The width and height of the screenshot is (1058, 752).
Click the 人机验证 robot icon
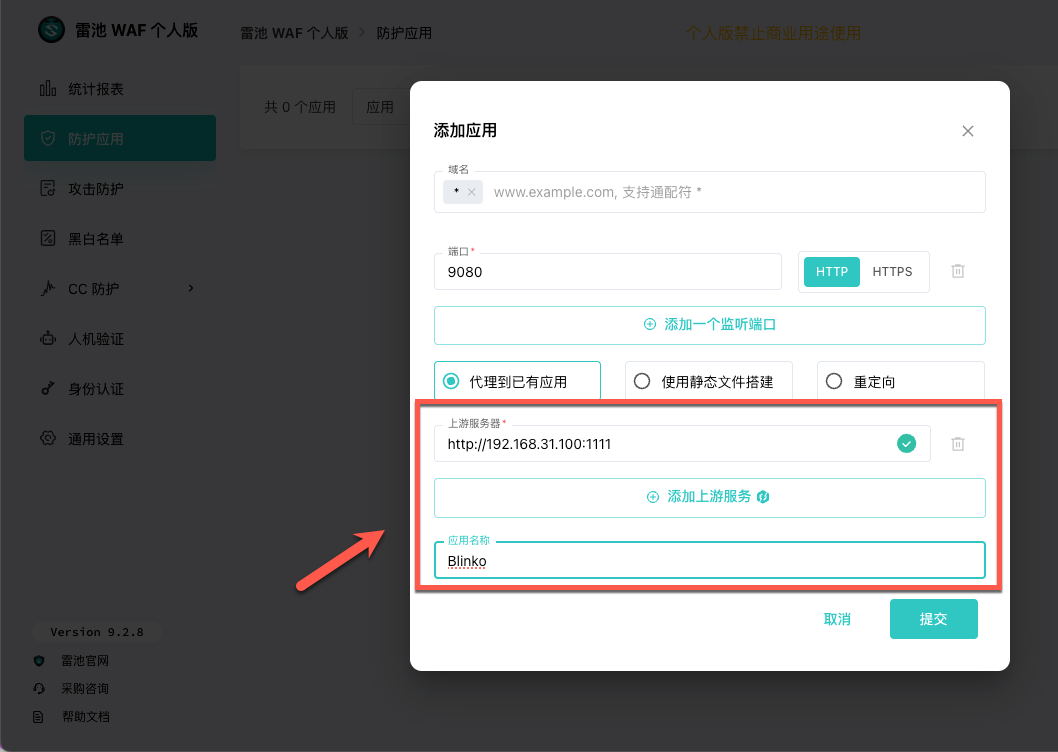(48, 338)
